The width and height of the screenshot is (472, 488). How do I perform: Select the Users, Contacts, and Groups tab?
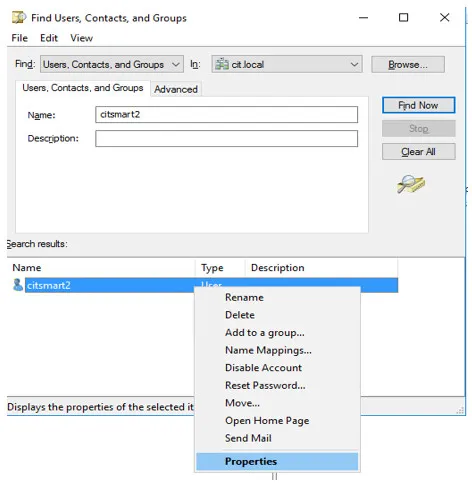pos(83,88)
